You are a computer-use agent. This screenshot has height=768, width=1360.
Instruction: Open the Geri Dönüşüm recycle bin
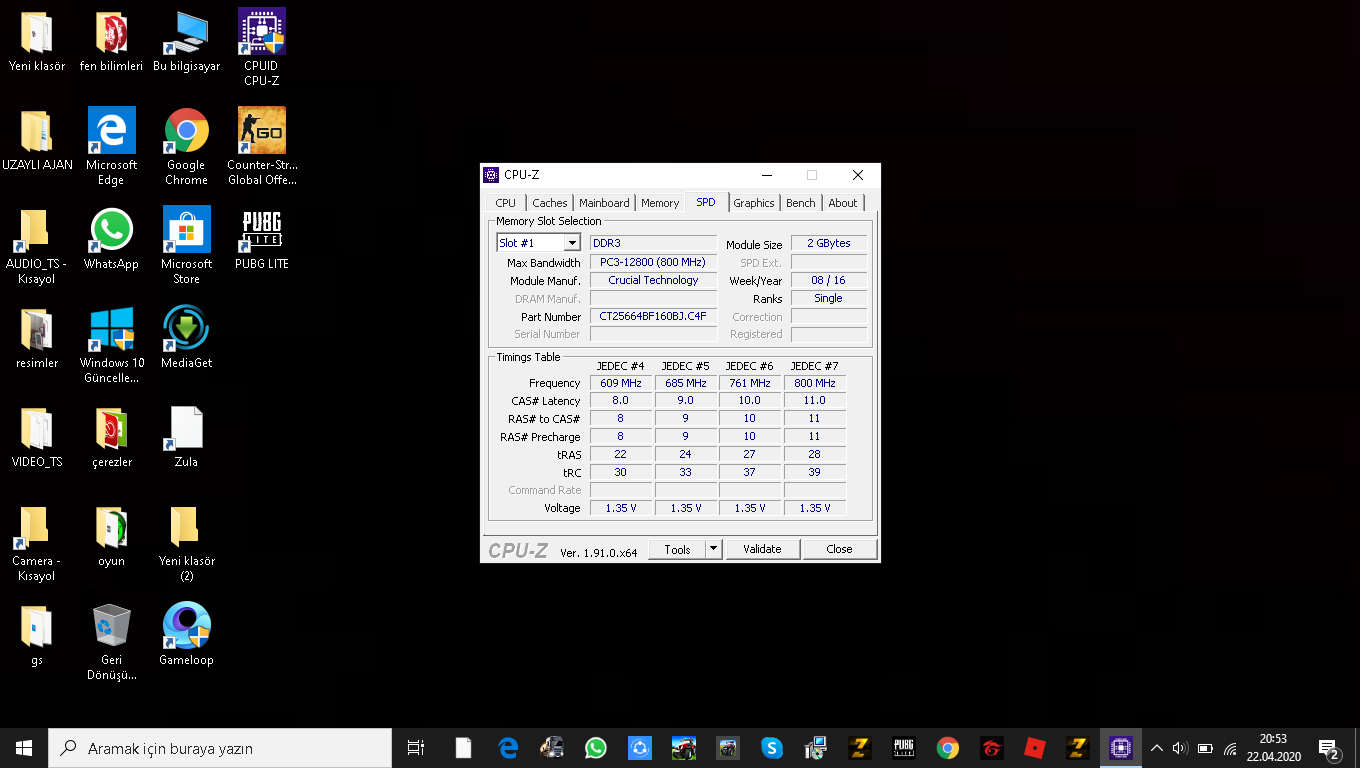pyautogui.click(x=111, y=638)
